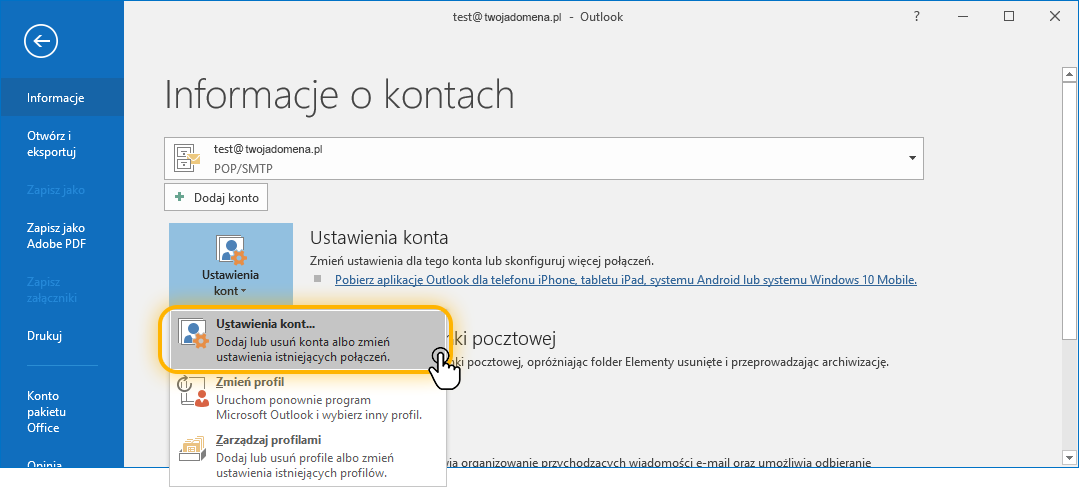This screenshot has width=1079, height=487.
Task: Minimize the Outlook window
Action: (x=963, y=17)
